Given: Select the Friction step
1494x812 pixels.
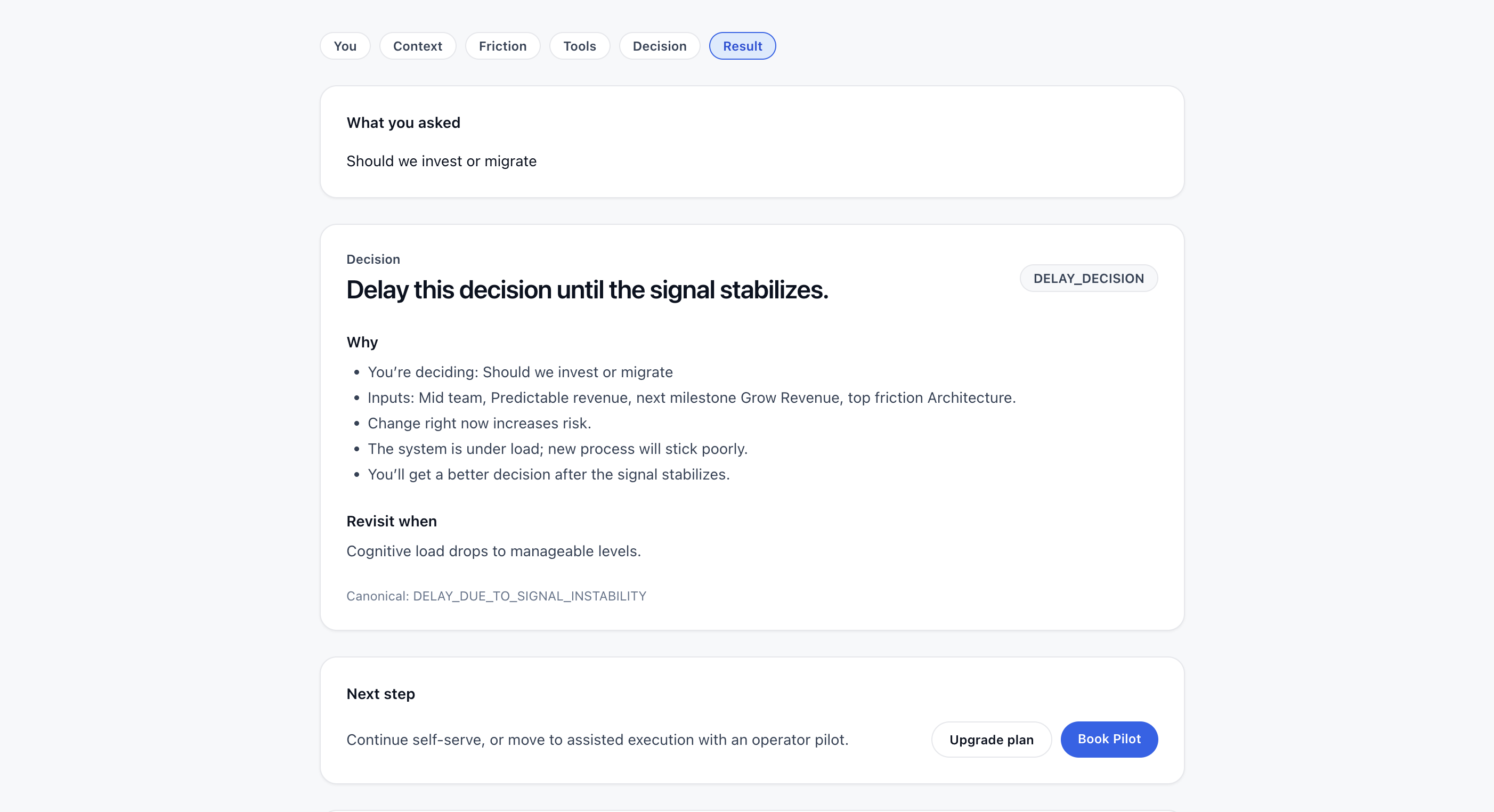Looking at the screenshot, I should point(502,46).
